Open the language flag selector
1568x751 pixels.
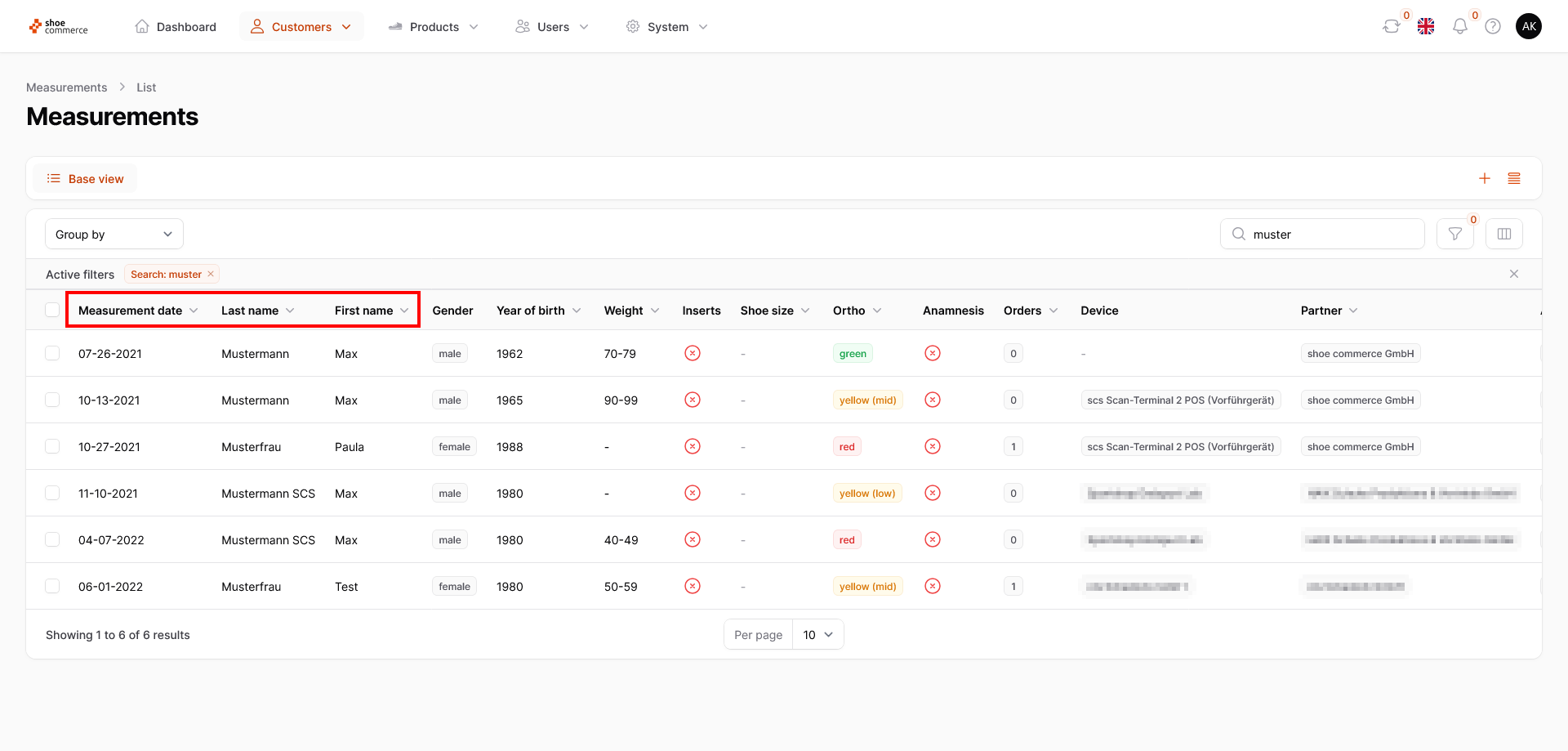click(1426, 26)
